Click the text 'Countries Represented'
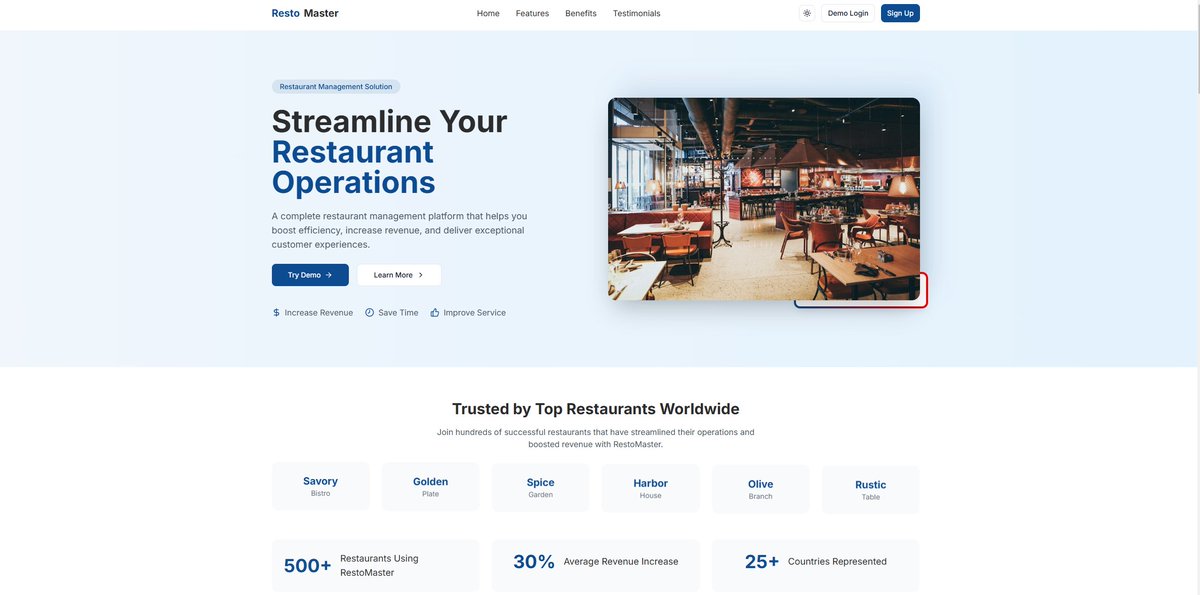 tap(837, 562)
